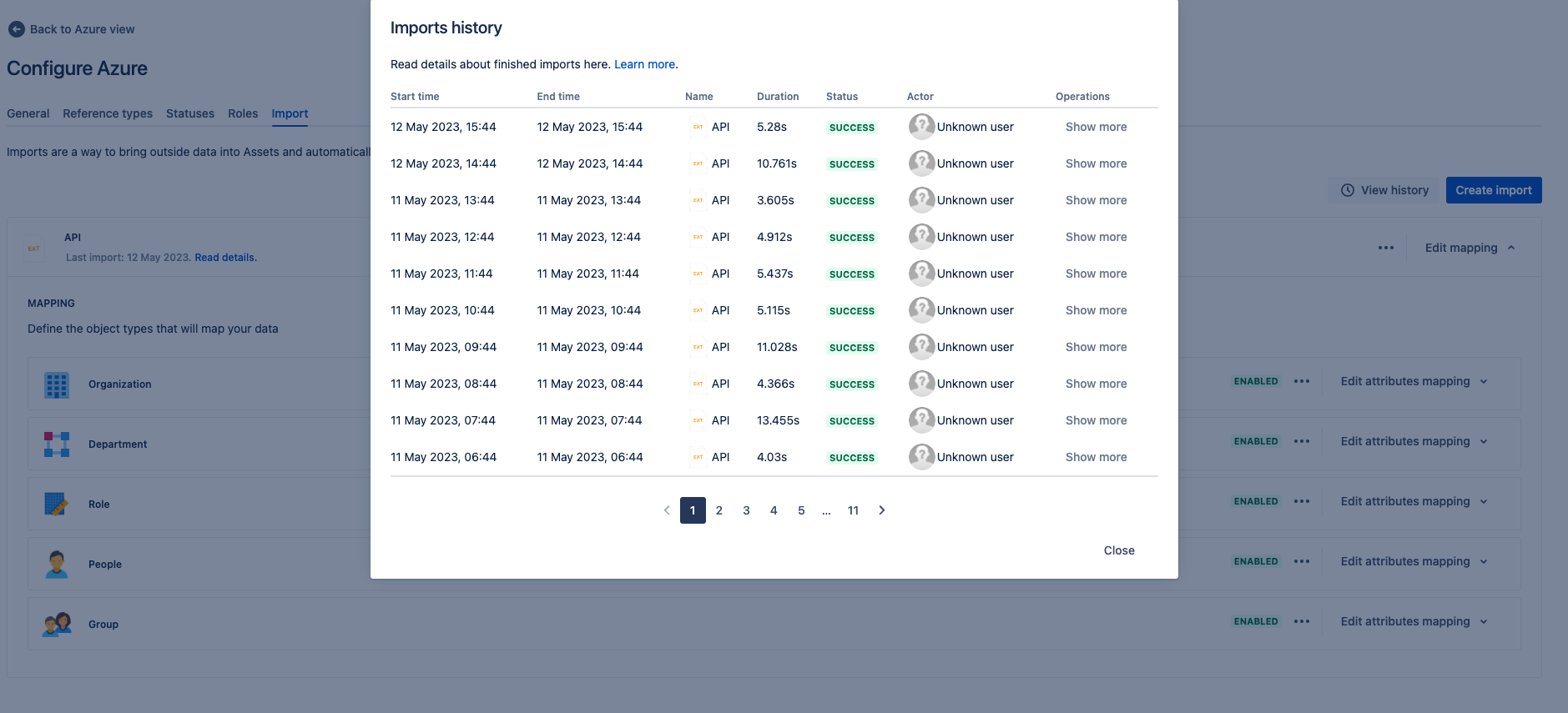Click the View history button
The image size is (1568, 713).
1385,190
